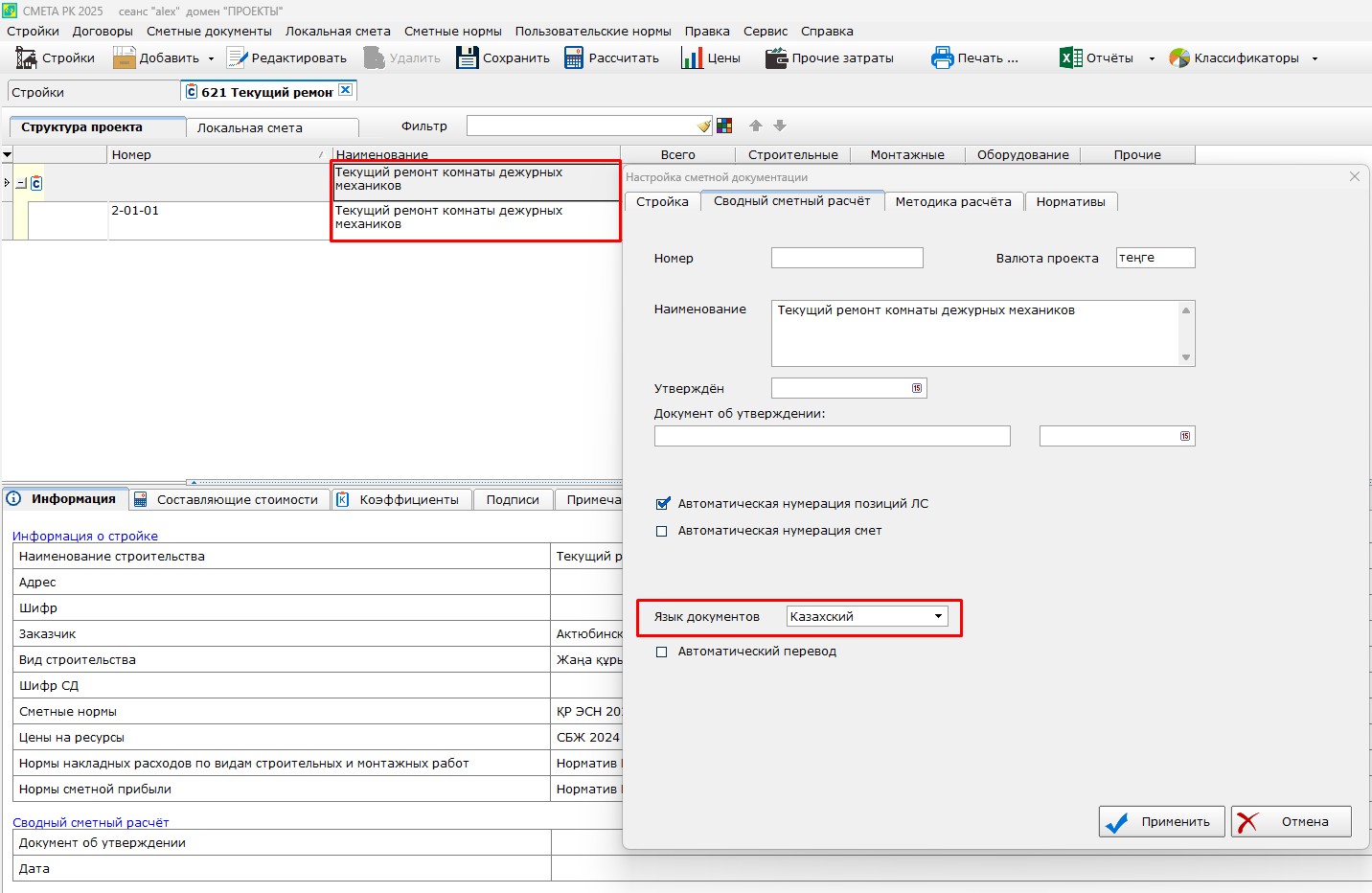
Task: Open Prices (Цены) chart icon
Action: [692, 58]
